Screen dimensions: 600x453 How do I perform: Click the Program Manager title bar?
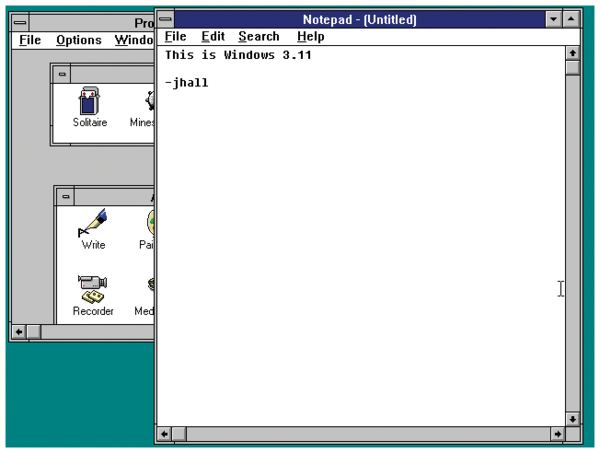pyautogui.click(x=92, y=23)
